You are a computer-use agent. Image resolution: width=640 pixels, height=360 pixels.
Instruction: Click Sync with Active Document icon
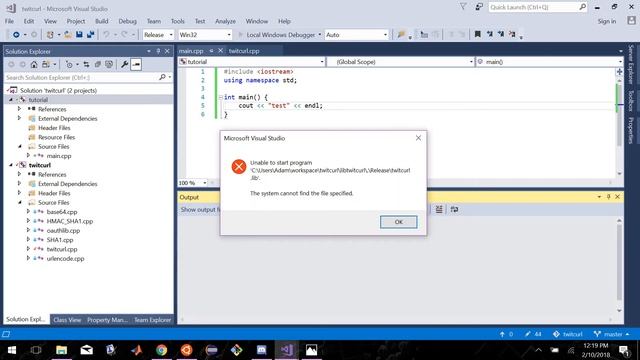87,64
